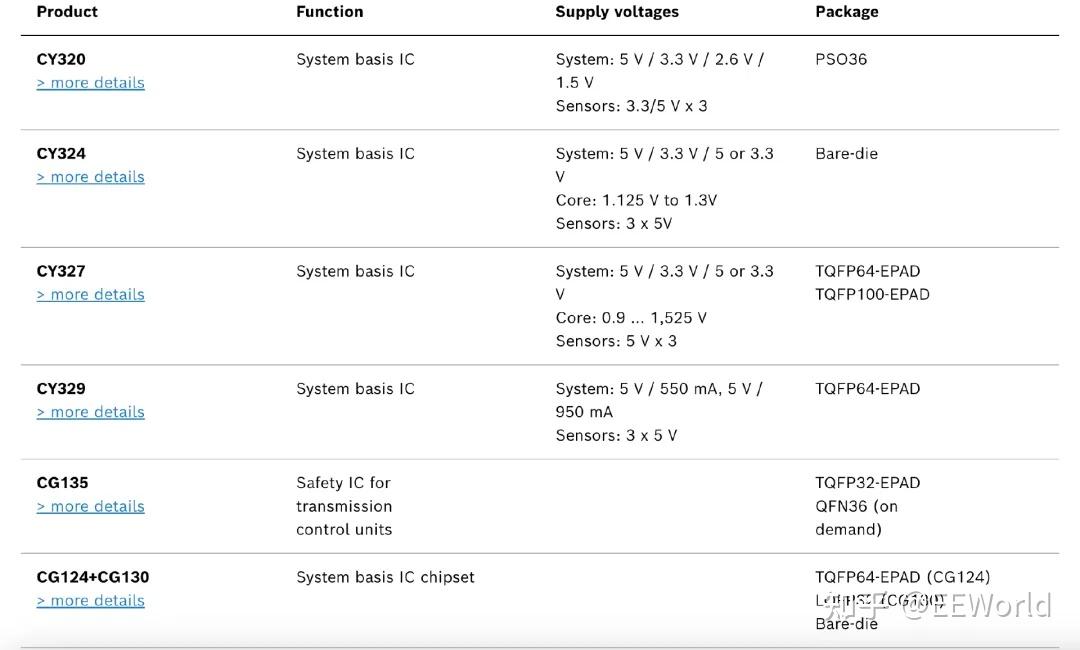
Task: Click the CY320 product name
Action: [61, 60]
